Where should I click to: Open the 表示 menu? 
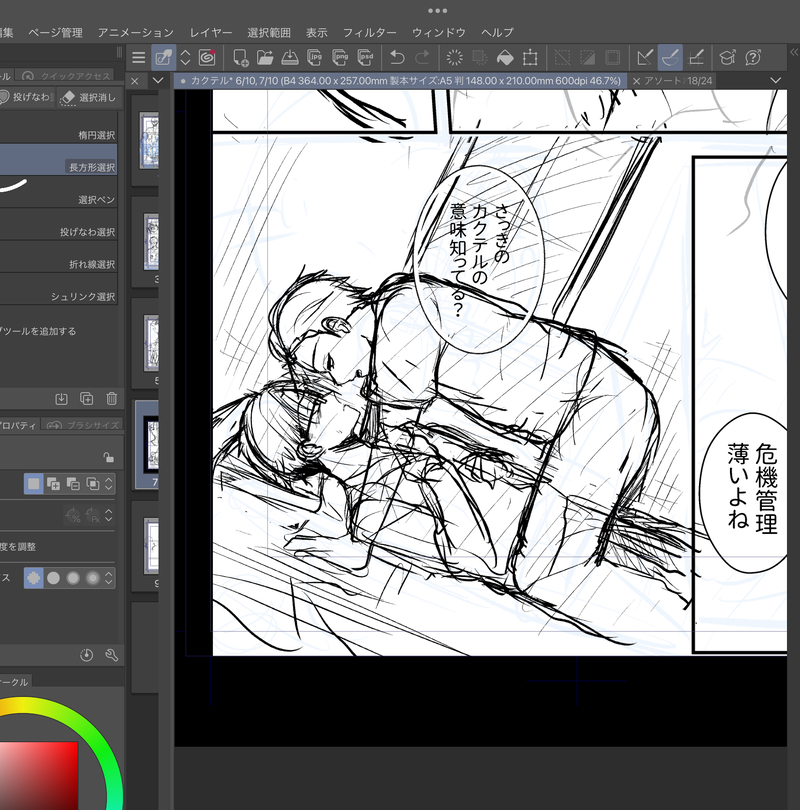pos(317,33)
